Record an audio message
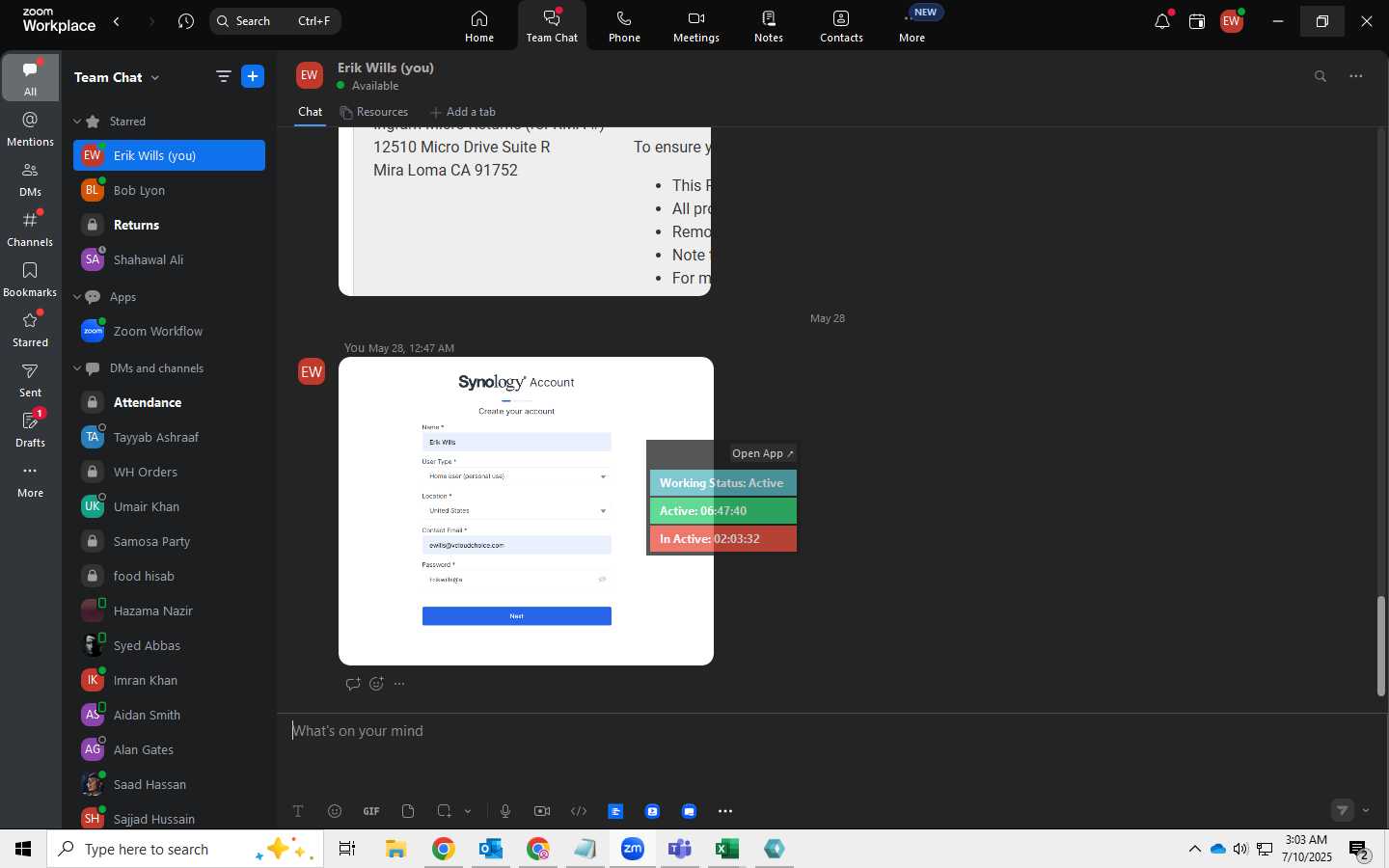 click(505, 811)
